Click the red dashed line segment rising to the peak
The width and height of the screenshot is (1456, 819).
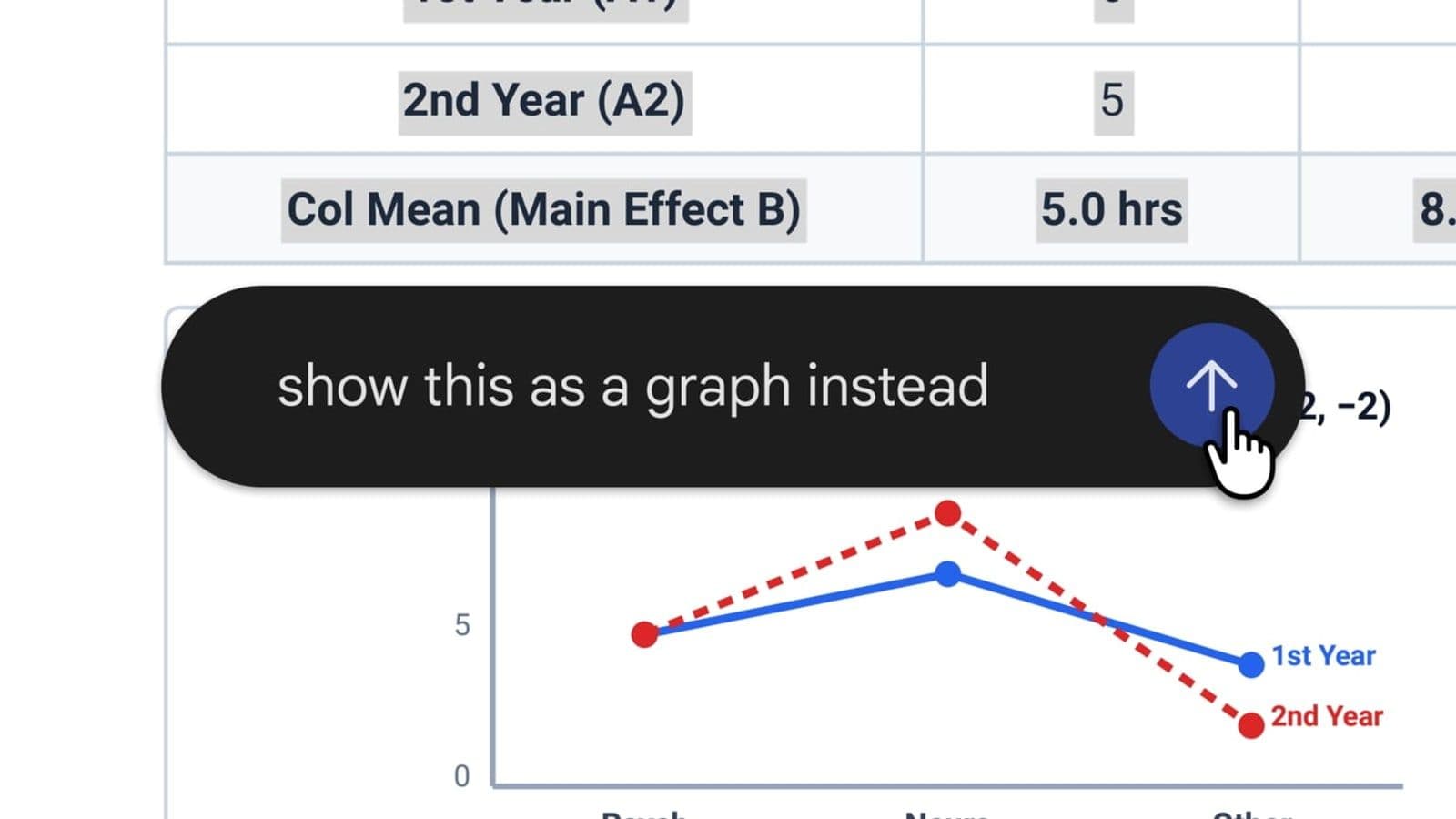click(x=796, y=573)
